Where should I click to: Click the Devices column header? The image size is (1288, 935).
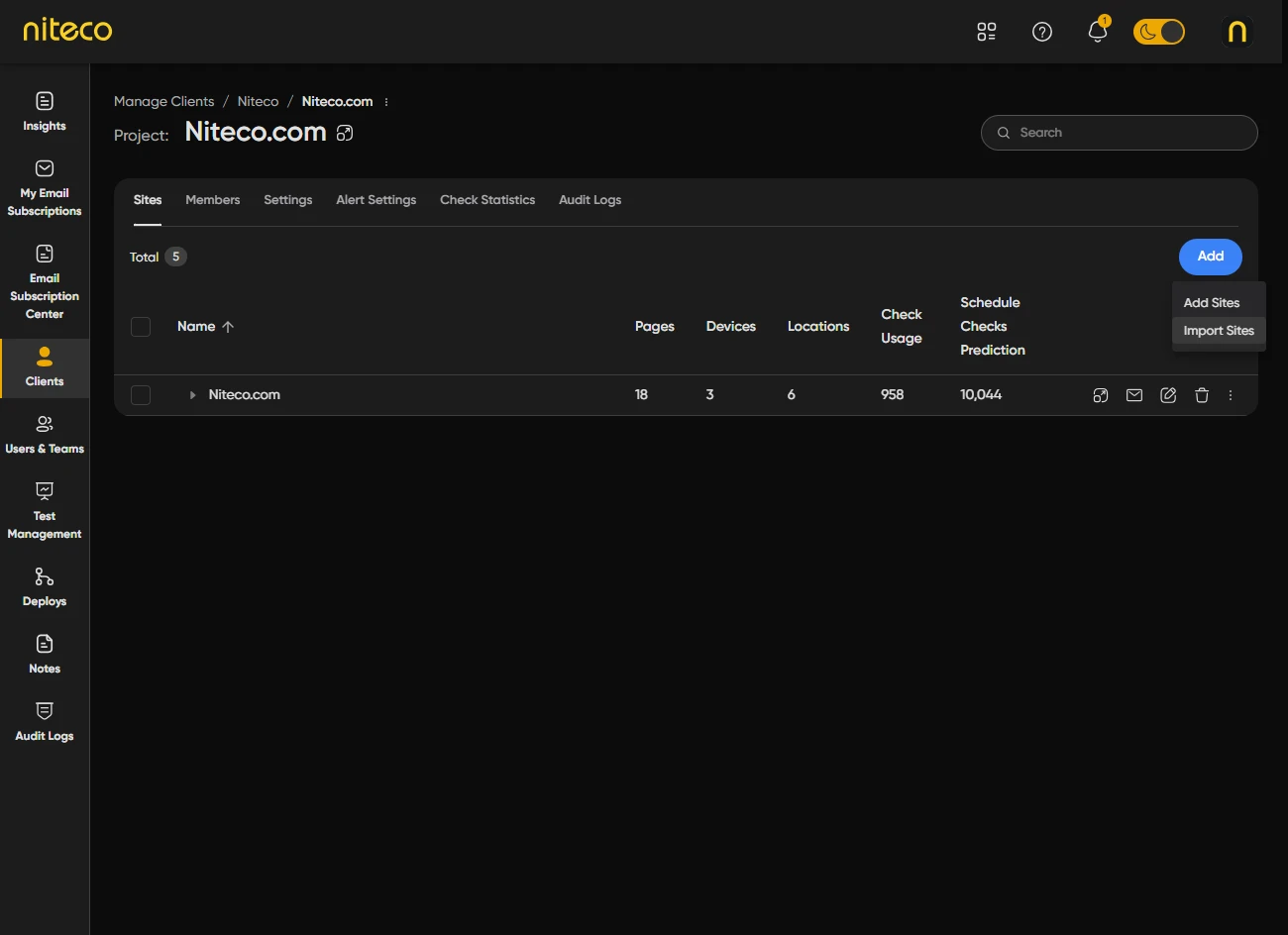(x=731, y=327)
